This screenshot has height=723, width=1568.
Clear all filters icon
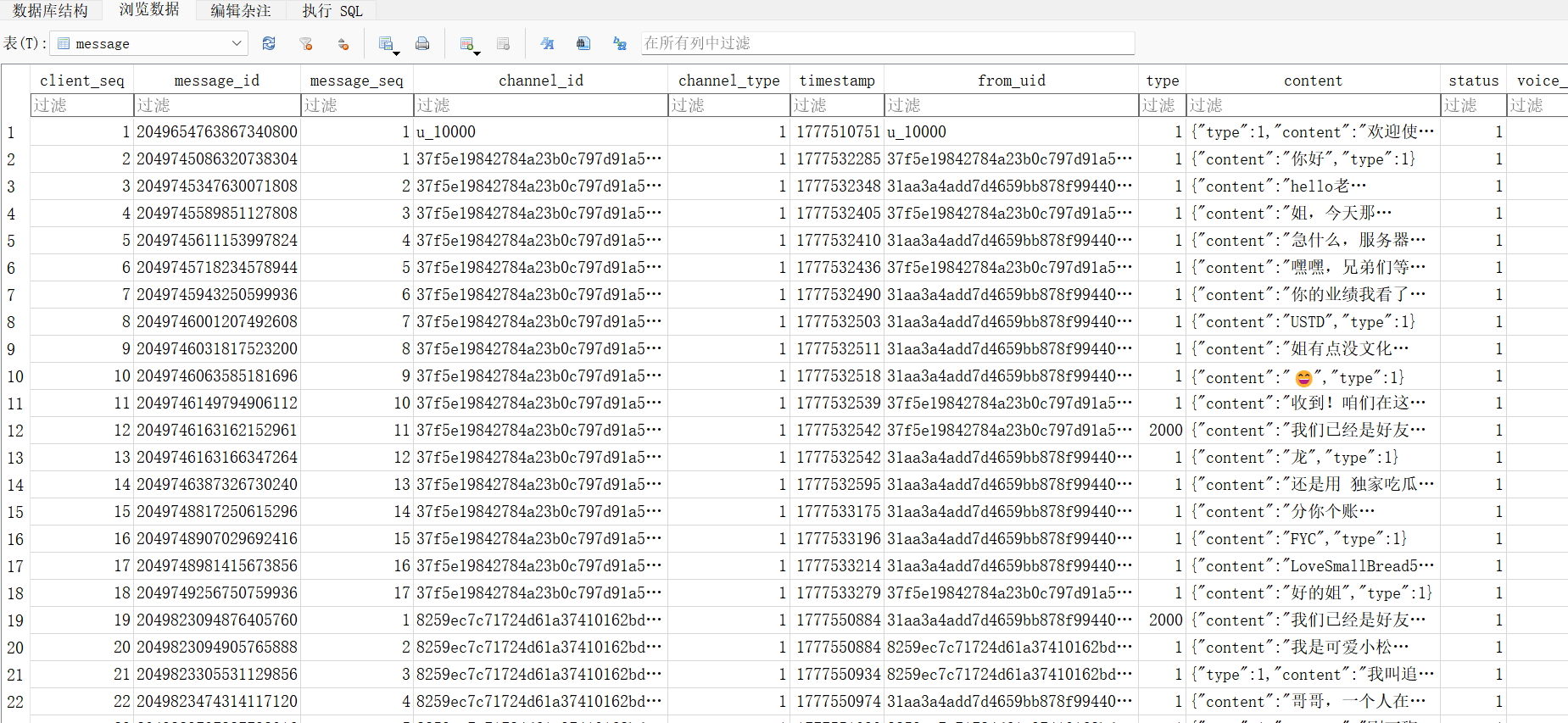pyautogui.click(x=306, y=43)
